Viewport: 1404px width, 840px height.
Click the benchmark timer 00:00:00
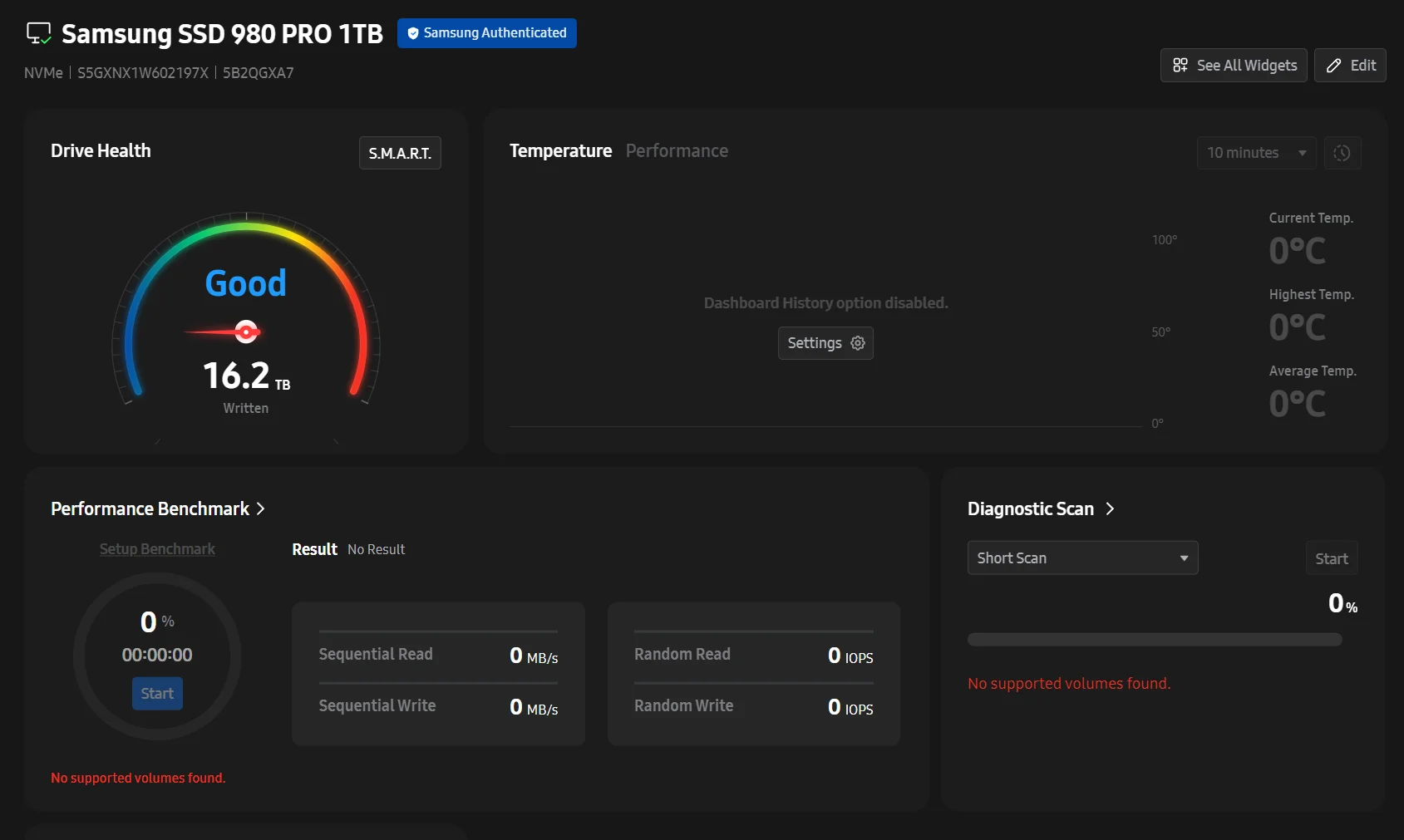coord(157,656)
